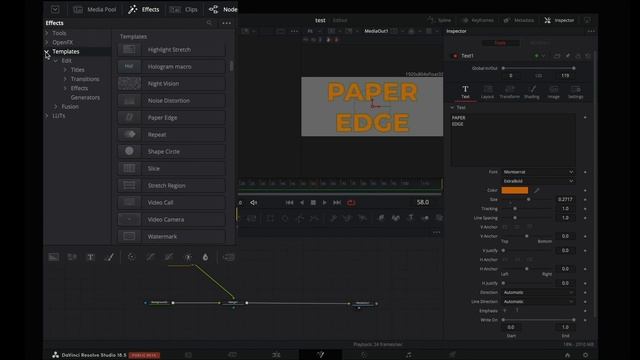This screenshot has width=640, height=360.
Task: Open the Fairlight page in bottom bar
Action: click(409, 355)
